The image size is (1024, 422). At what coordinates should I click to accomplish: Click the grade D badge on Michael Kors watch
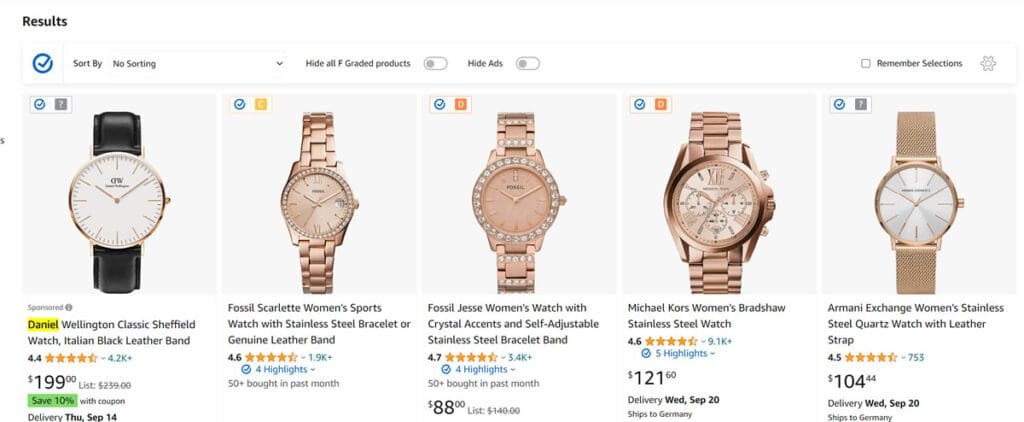point(661,104)
